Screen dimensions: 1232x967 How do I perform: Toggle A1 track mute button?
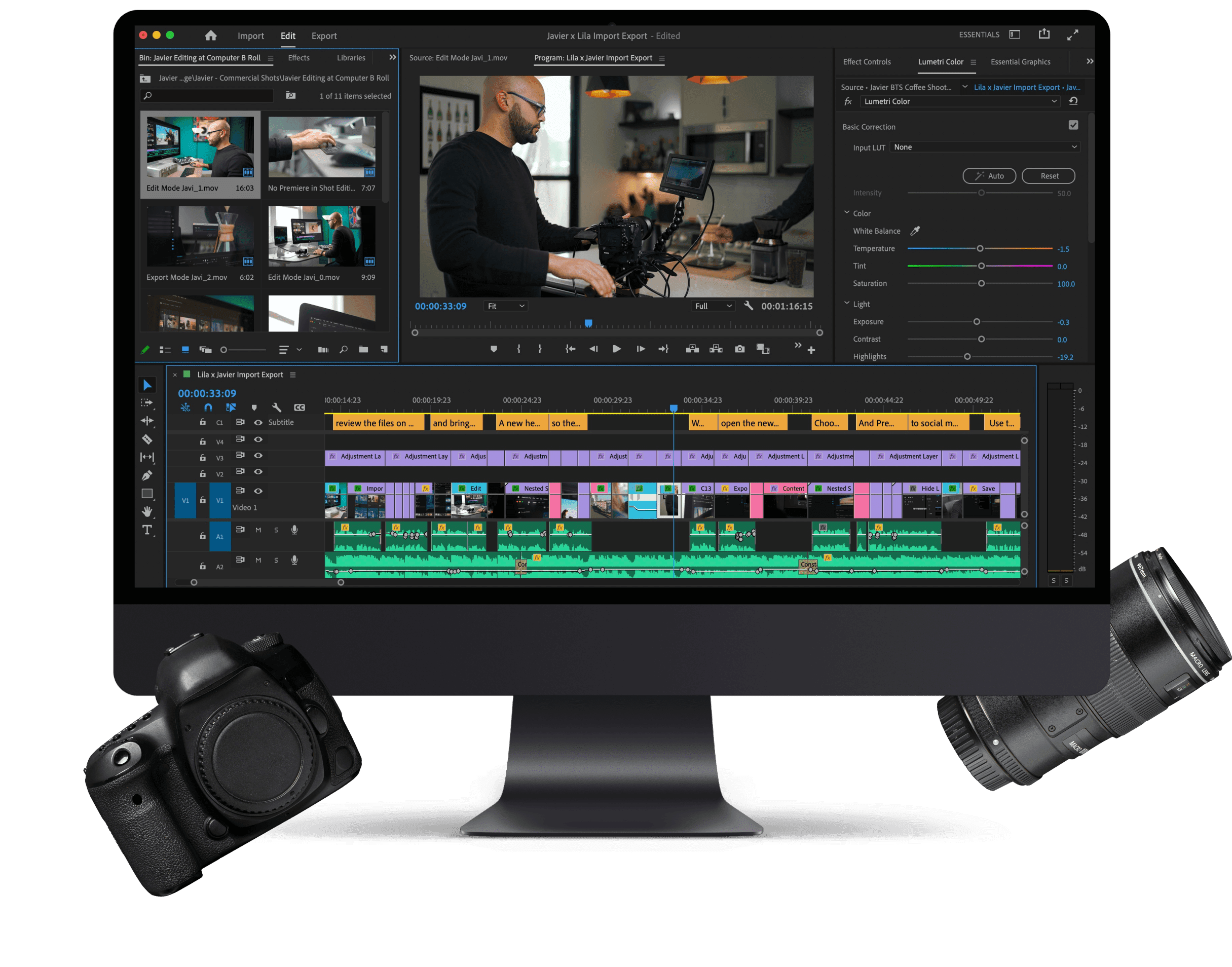click(x=259, y=530)
